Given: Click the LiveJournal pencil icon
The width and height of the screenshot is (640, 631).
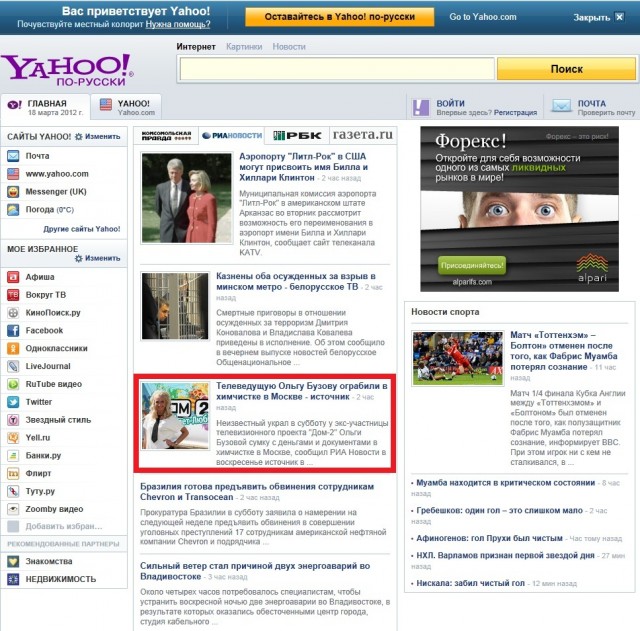Looking at the screenshot, I should [13, 366].
